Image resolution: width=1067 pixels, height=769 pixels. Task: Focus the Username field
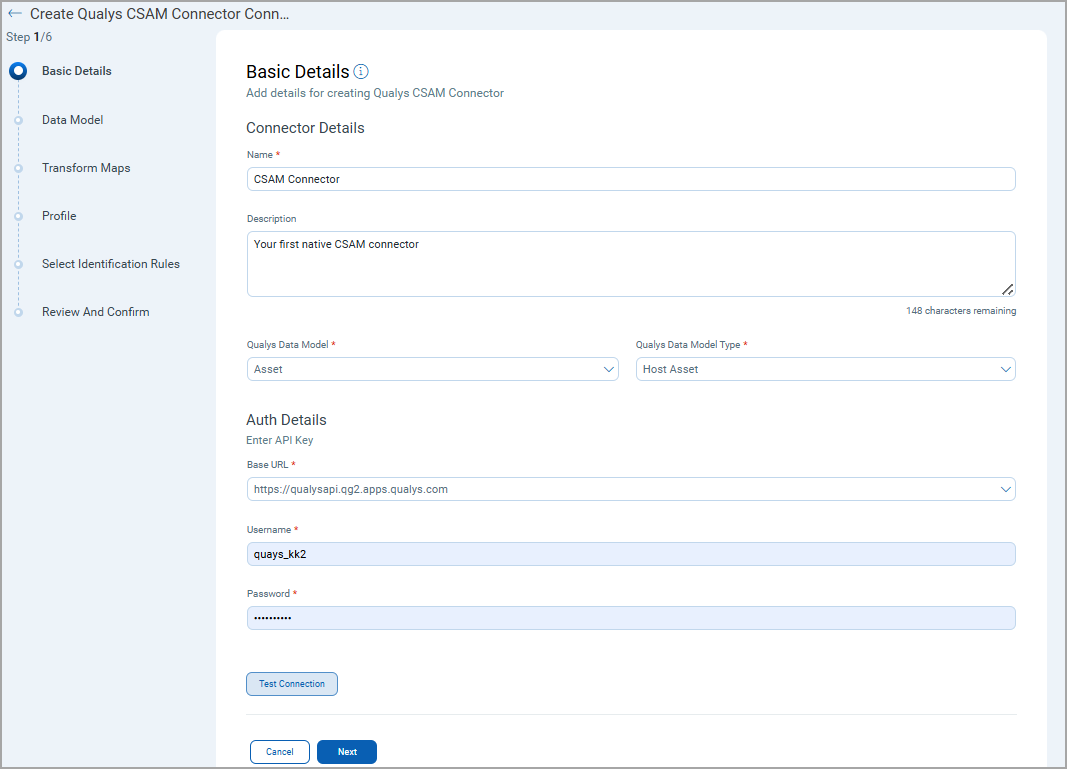(x=631, y=554)
